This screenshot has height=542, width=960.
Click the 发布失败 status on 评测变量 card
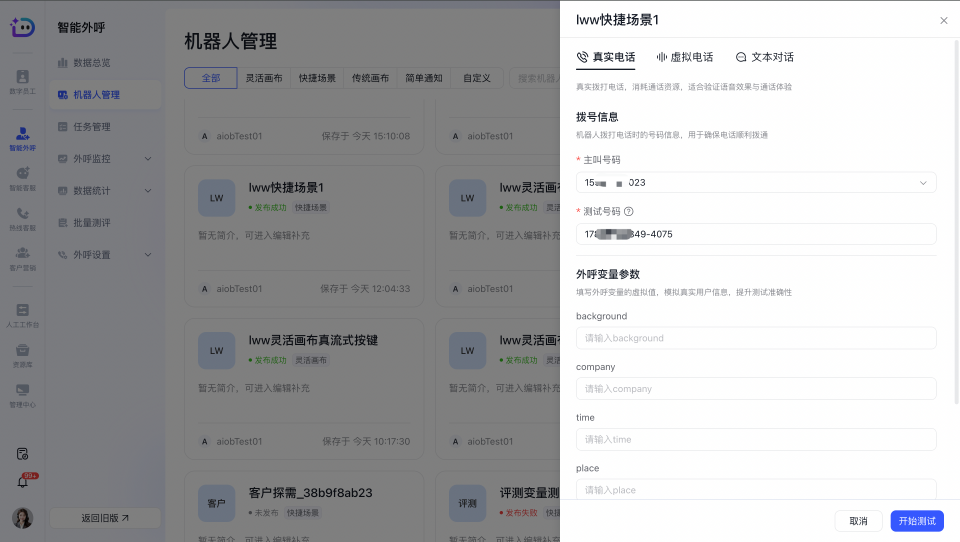[x=519, y=513]
